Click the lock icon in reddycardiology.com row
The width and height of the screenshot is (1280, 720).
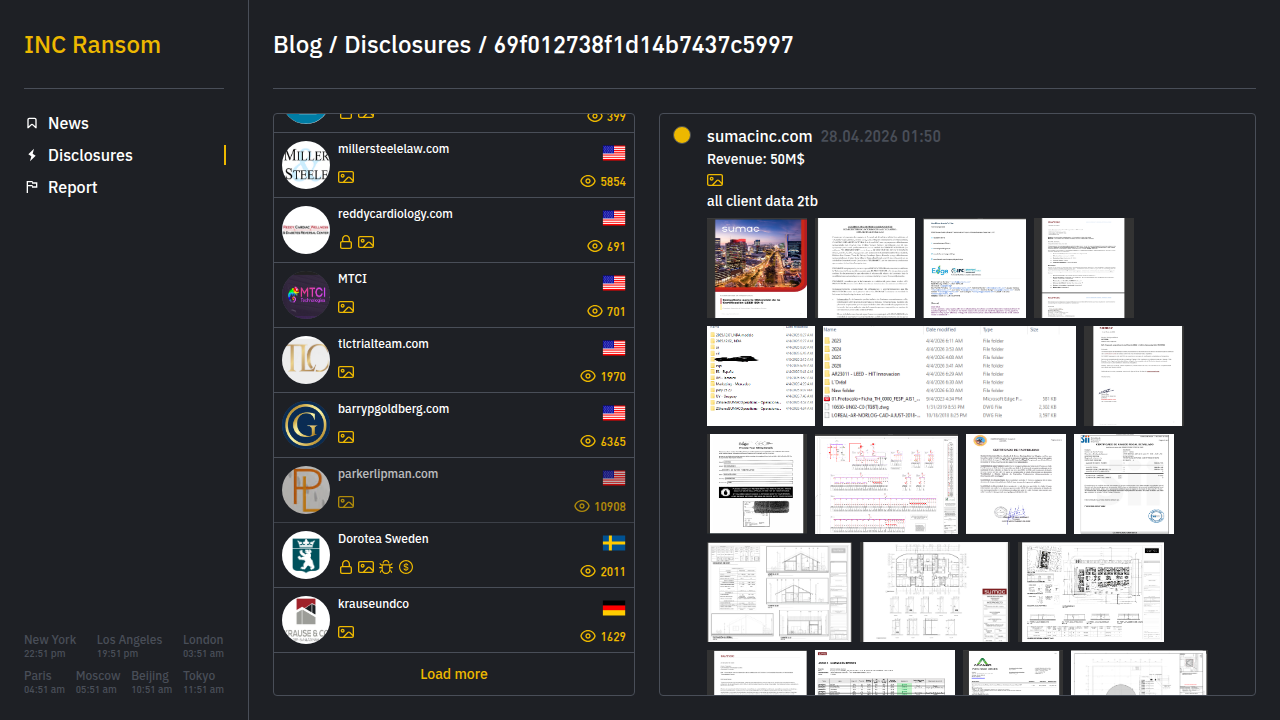[x=346, y=242]
